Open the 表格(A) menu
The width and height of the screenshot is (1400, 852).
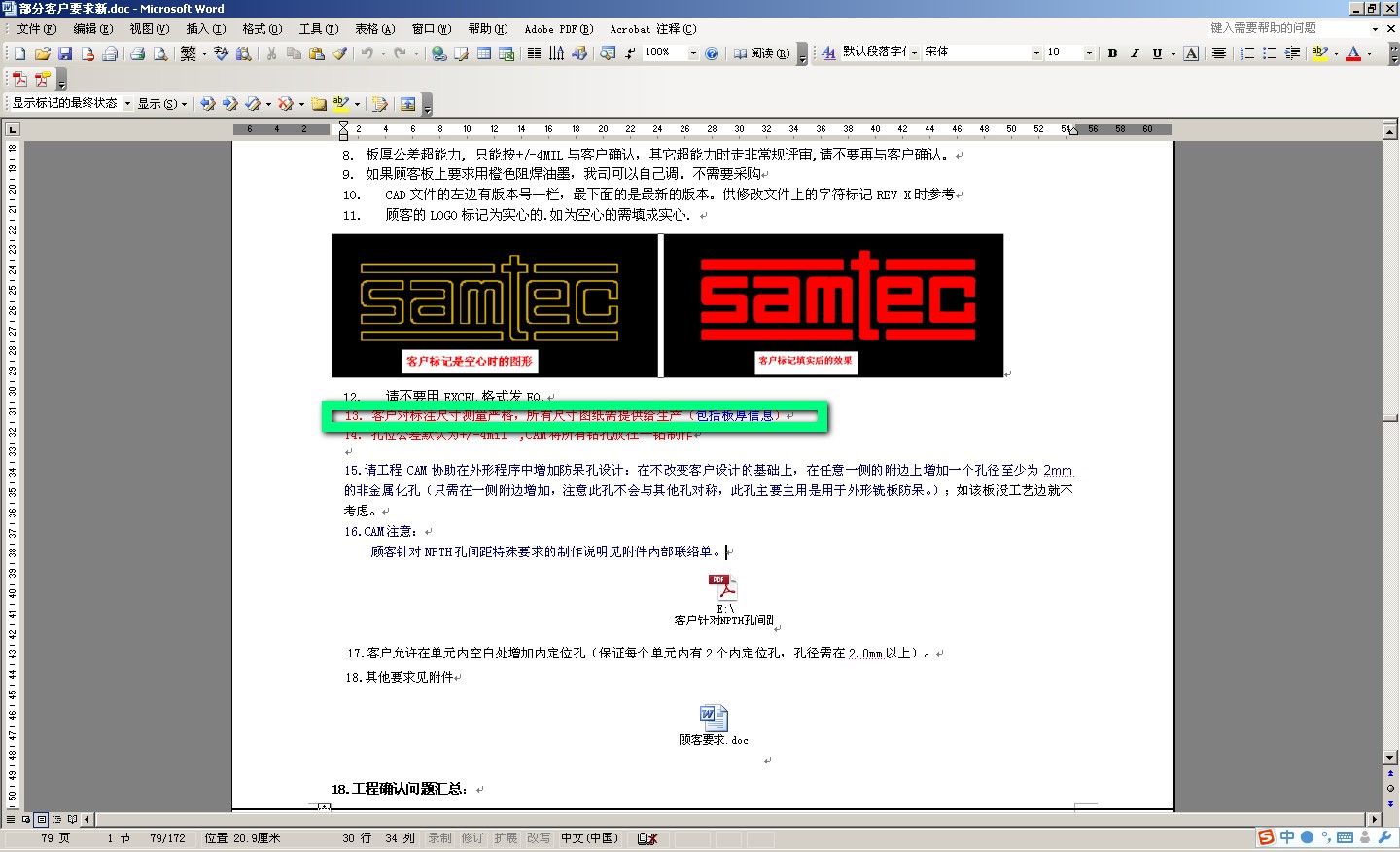(x=375, y=29)
